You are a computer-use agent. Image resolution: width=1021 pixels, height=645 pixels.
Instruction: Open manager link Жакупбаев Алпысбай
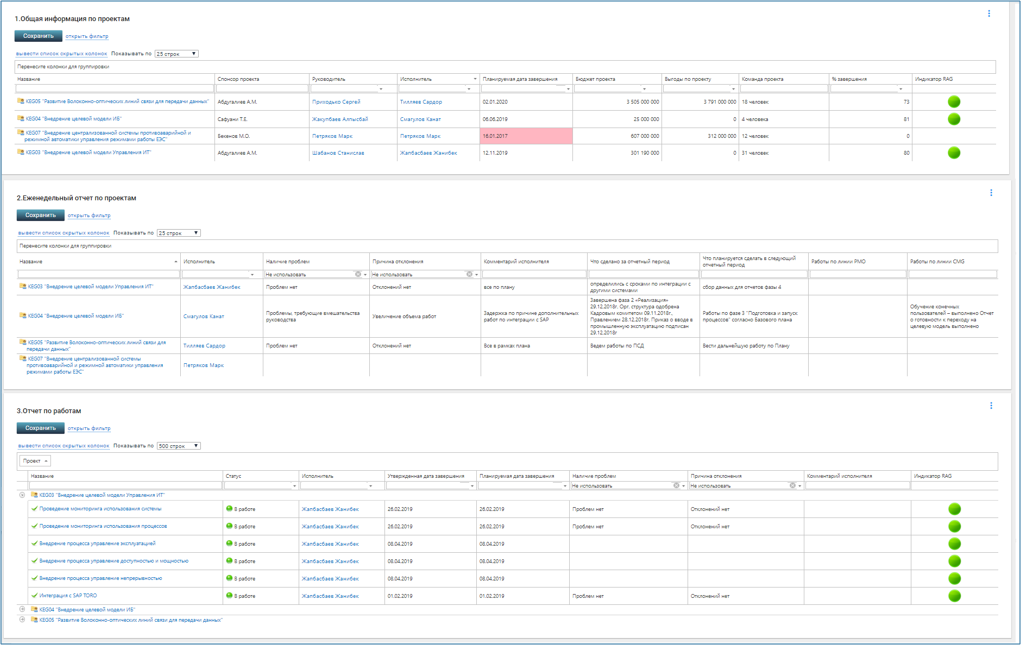pos(340,119)
